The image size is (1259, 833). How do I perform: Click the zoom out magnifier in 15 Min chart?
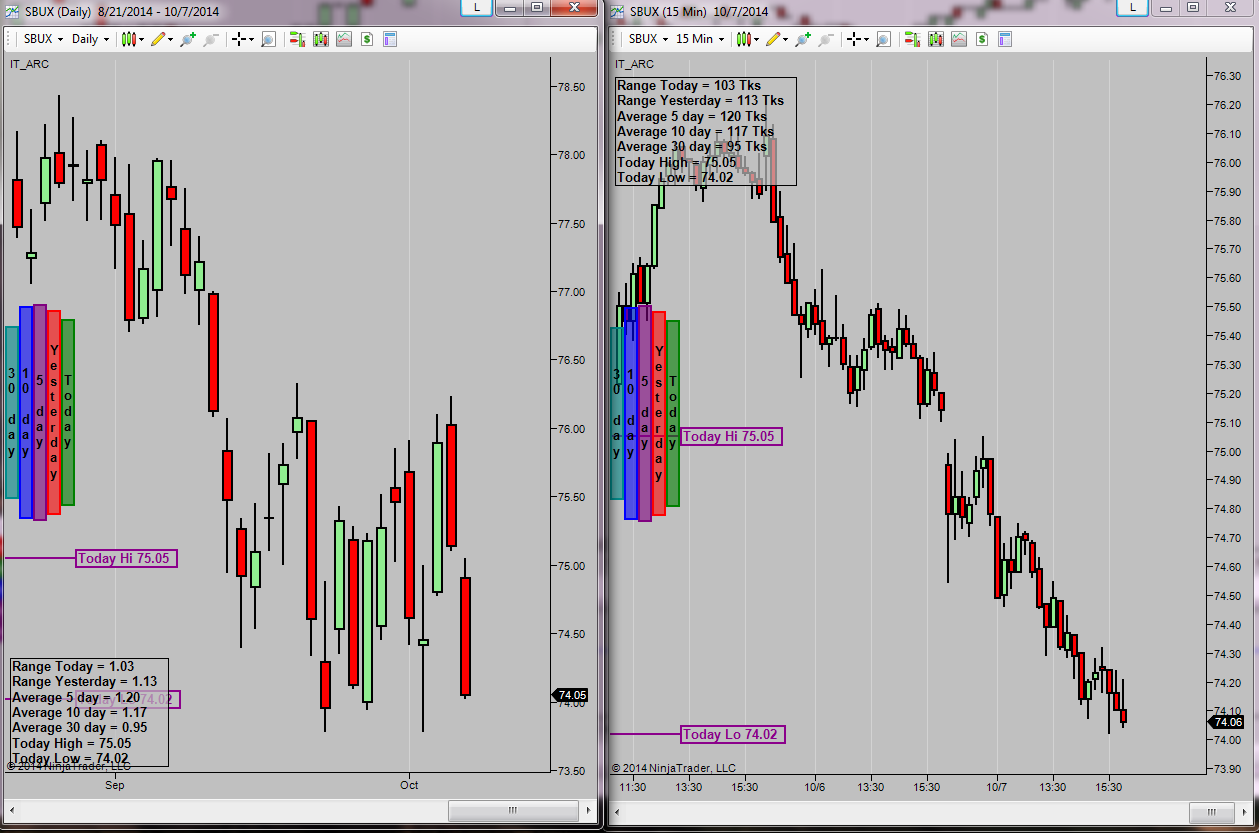pyautogui.click(x=826, y=39)
